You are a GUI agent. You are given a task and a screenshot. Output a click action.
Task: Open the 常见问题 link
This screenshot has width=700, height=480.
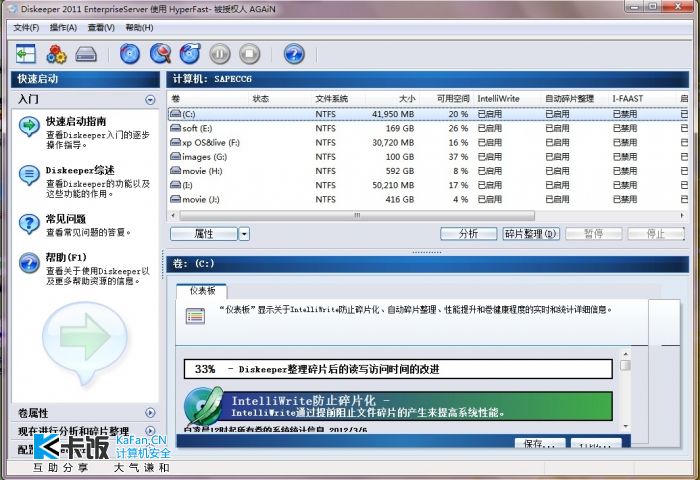[x=66, y=219]
